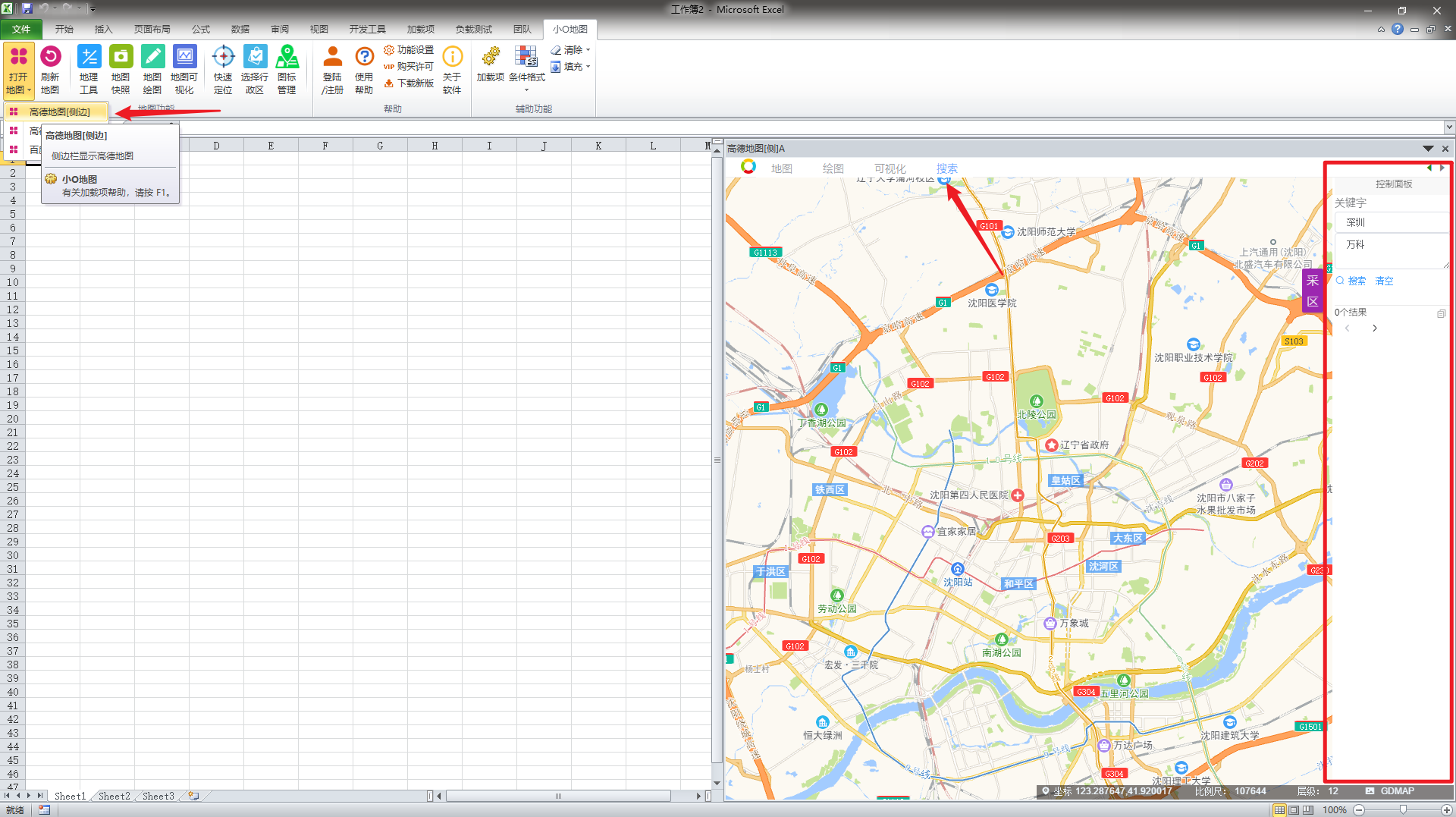The height and width of the screenshot is (817, 1456).
Task: Click gray right arrow above 控制面板
Action: point(1442,168)
